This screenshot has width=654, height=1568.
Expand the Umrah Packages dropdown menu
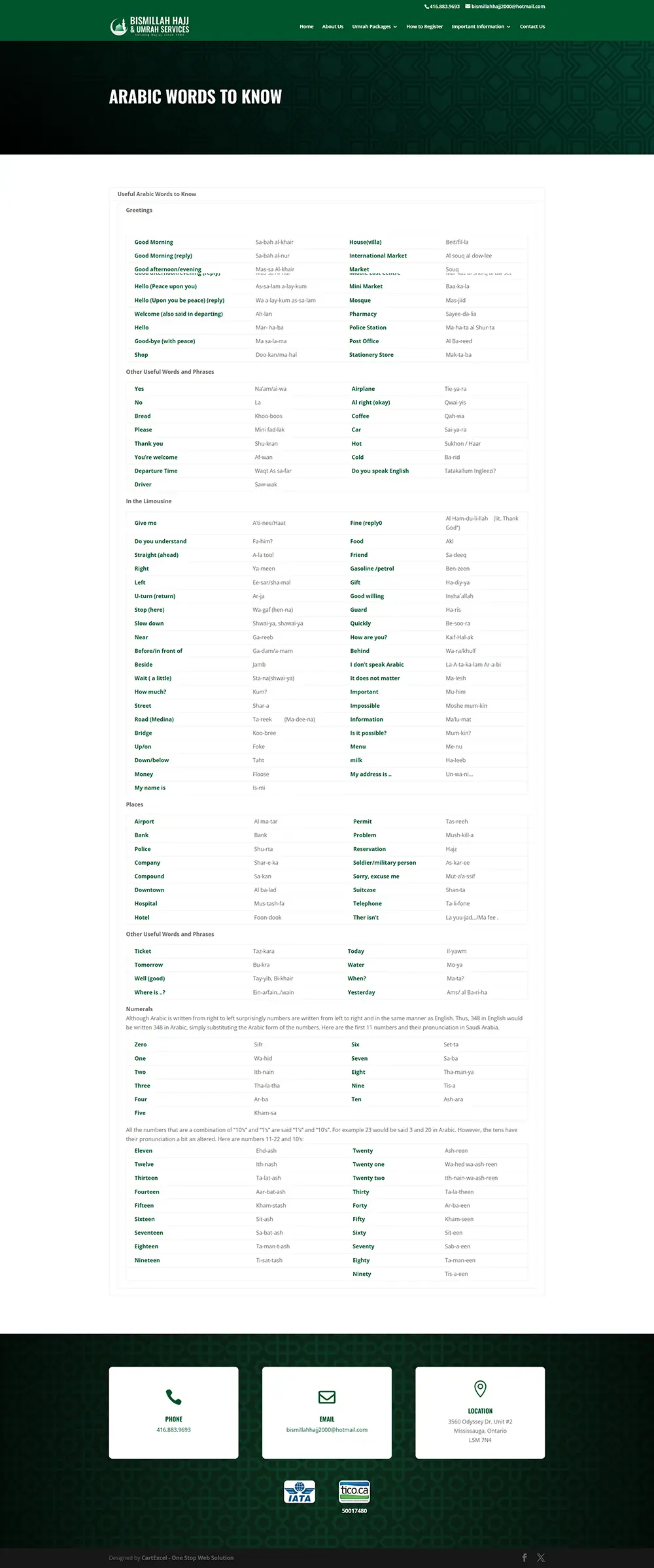[375, 27]
